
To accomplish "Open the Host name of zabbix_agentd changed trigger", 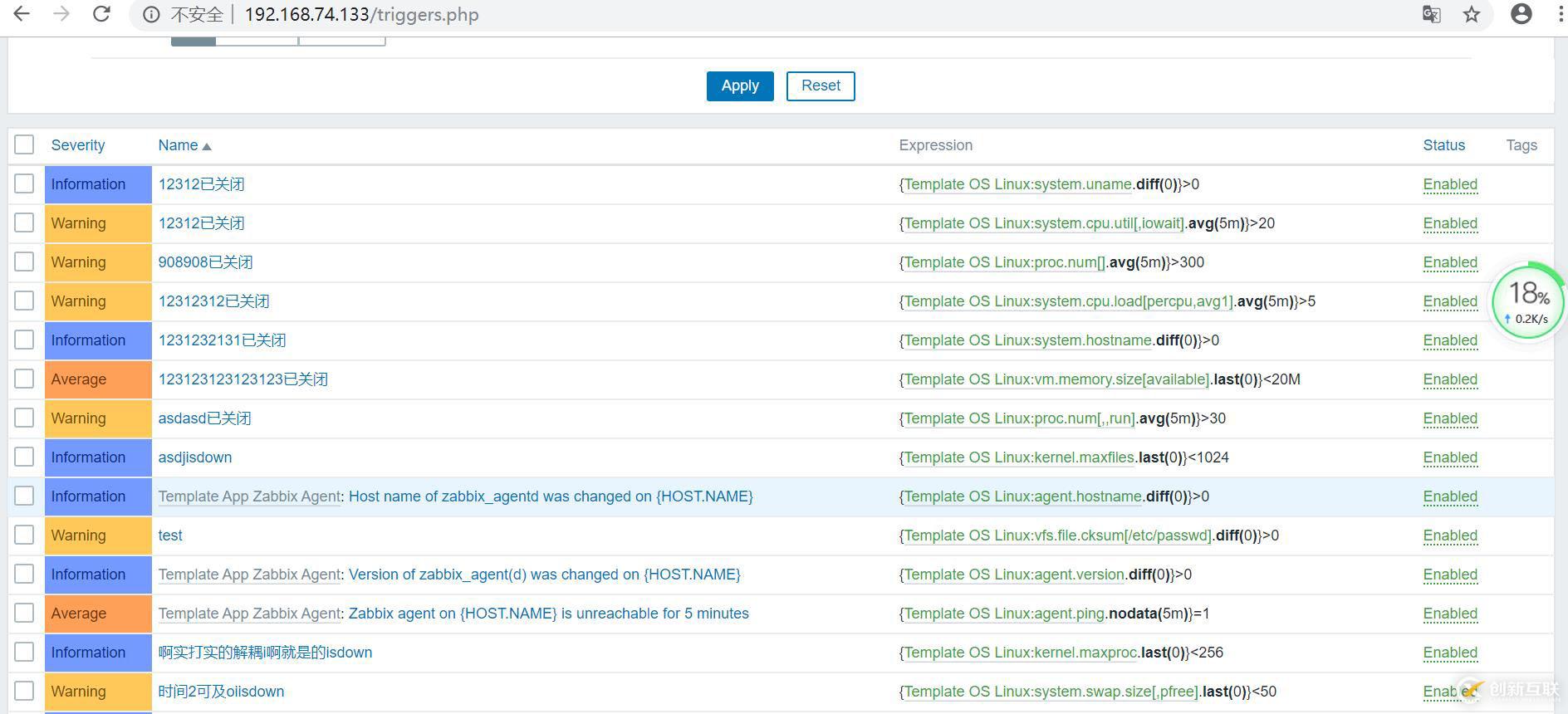I will (551, 496).
